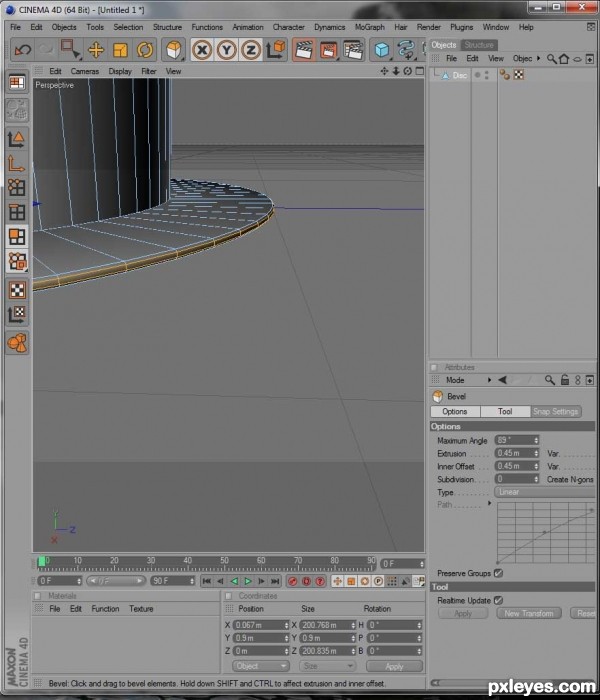Click the orange primitives icon in sidebar

click(x=17, y=343)
